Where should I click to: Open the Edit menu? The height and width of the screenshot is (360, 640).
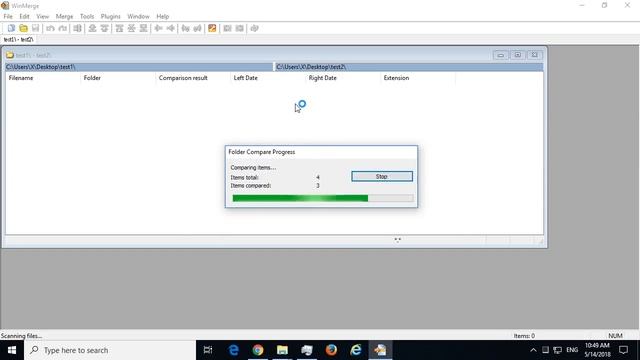24,16
